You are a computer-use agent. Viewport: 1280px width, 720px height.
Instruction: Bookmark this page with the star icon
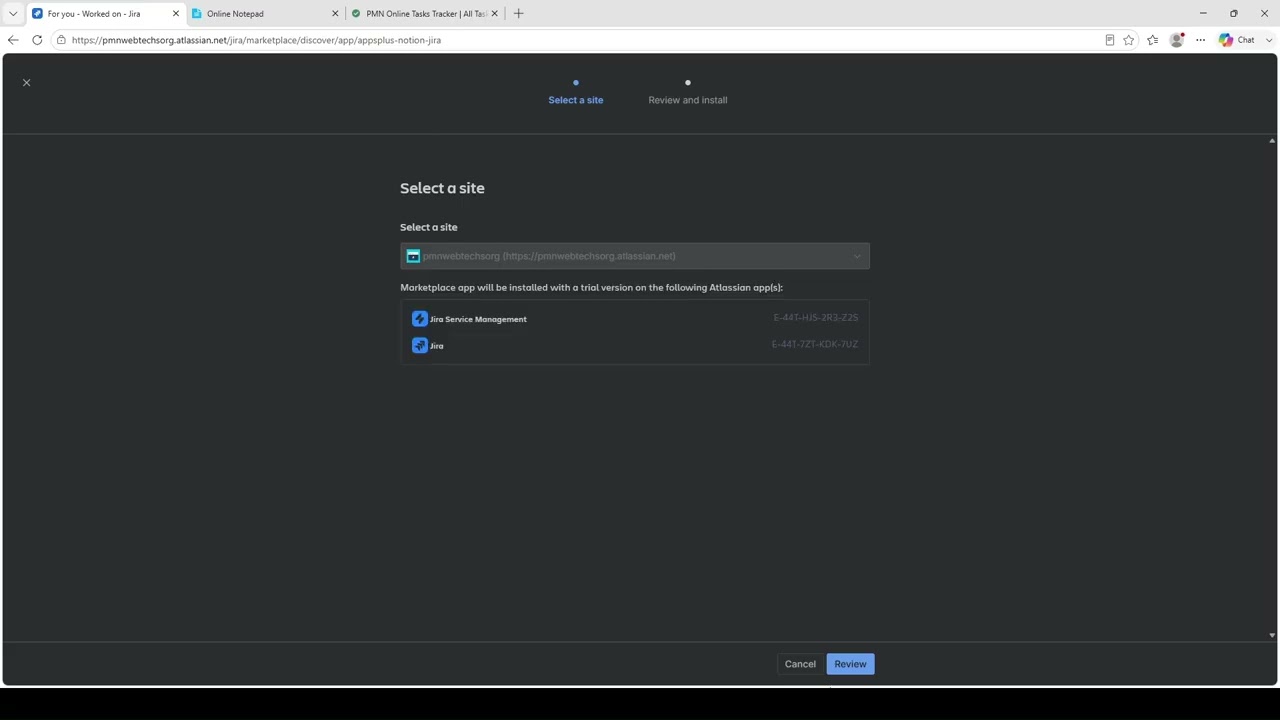tap(1129, 40)
